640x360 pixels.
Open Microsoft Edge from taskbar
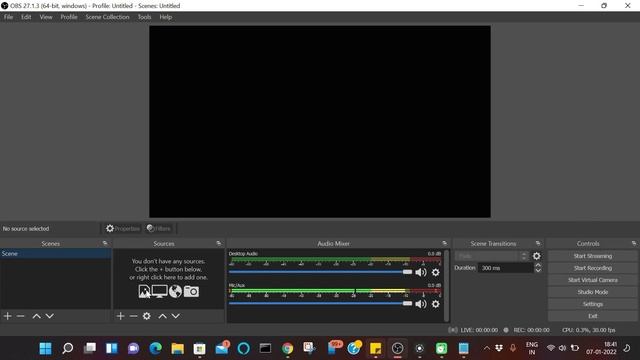tap(156, 349)
